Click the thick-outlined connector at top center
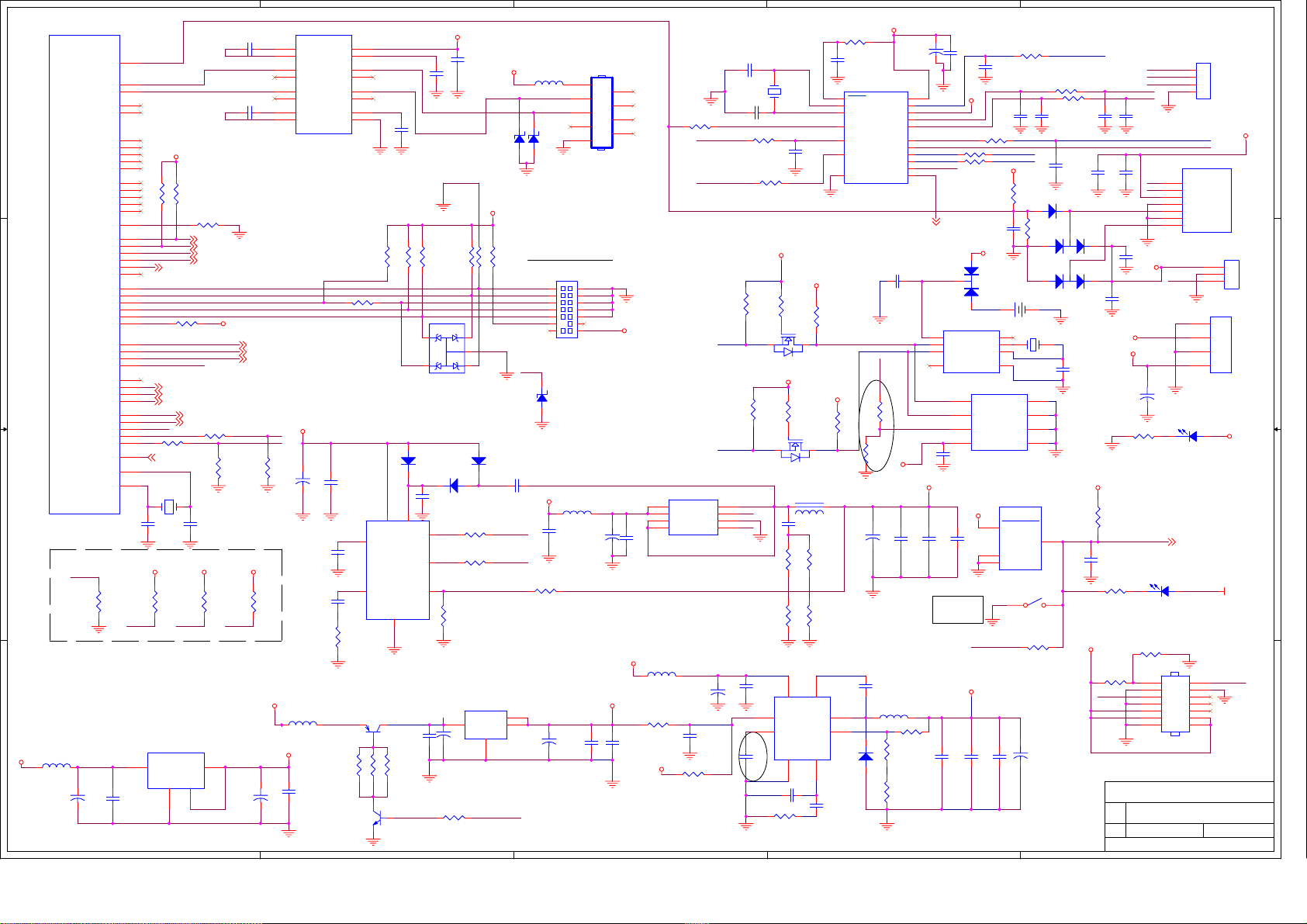Image resolution: width=1307 pixels, height=924 pixels. point(602,112)
